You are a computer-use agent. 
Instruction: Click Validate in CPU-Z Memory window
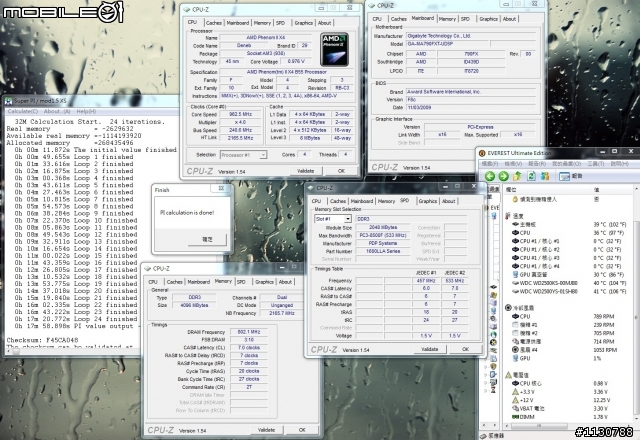(x=266, y=429)
